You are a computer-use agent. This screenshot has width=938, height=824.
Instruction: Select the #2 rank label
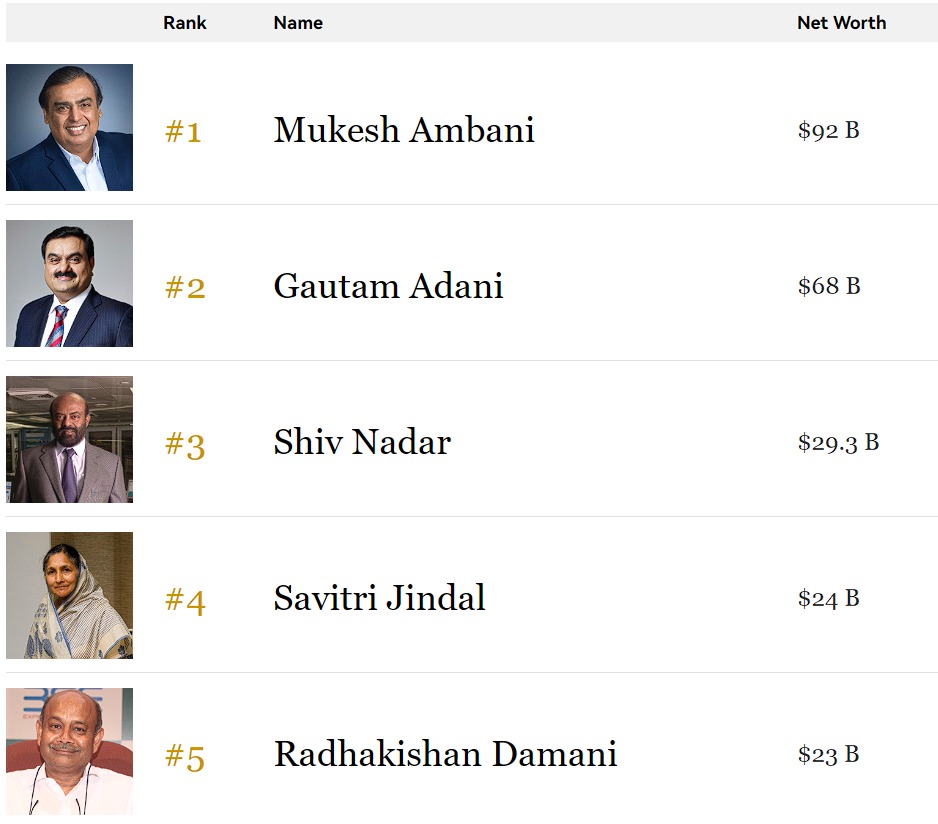[x=185, y=288]
